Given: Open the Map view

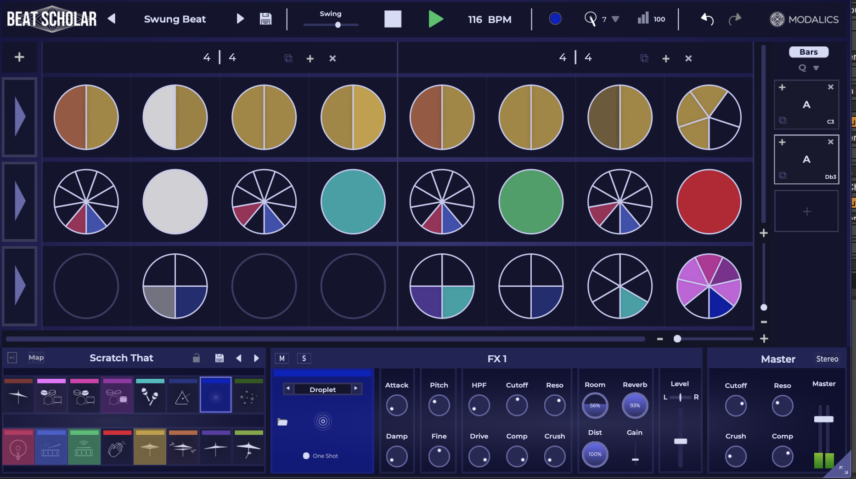Looking at the screenshot, I should (36, 358).
